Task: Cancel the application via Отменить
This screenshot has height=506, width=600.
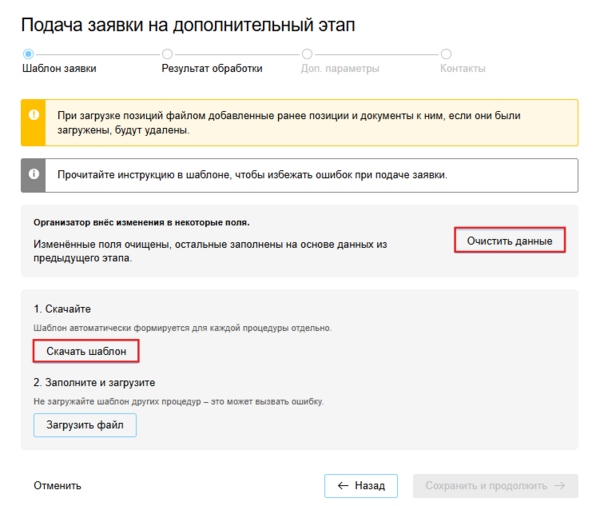Action: pyautogui.click(x=57, y=486)
